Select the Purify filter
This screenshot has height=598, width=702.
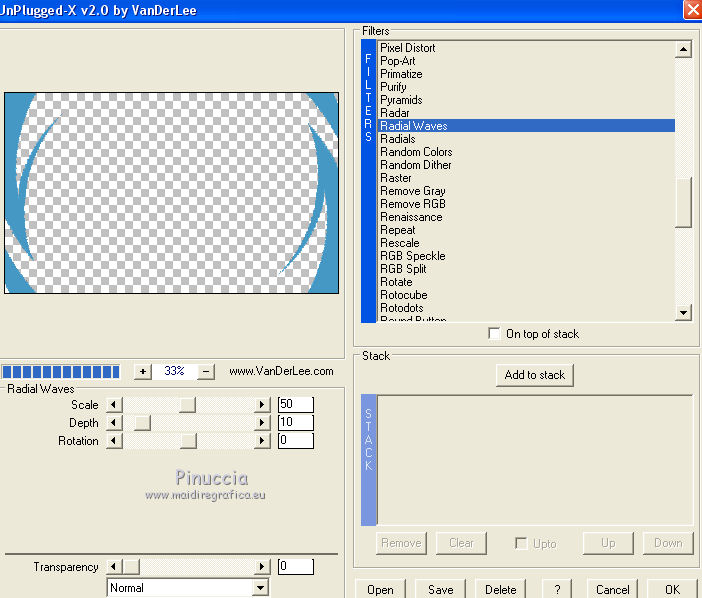pyautogui.click(x=526, y=87)
